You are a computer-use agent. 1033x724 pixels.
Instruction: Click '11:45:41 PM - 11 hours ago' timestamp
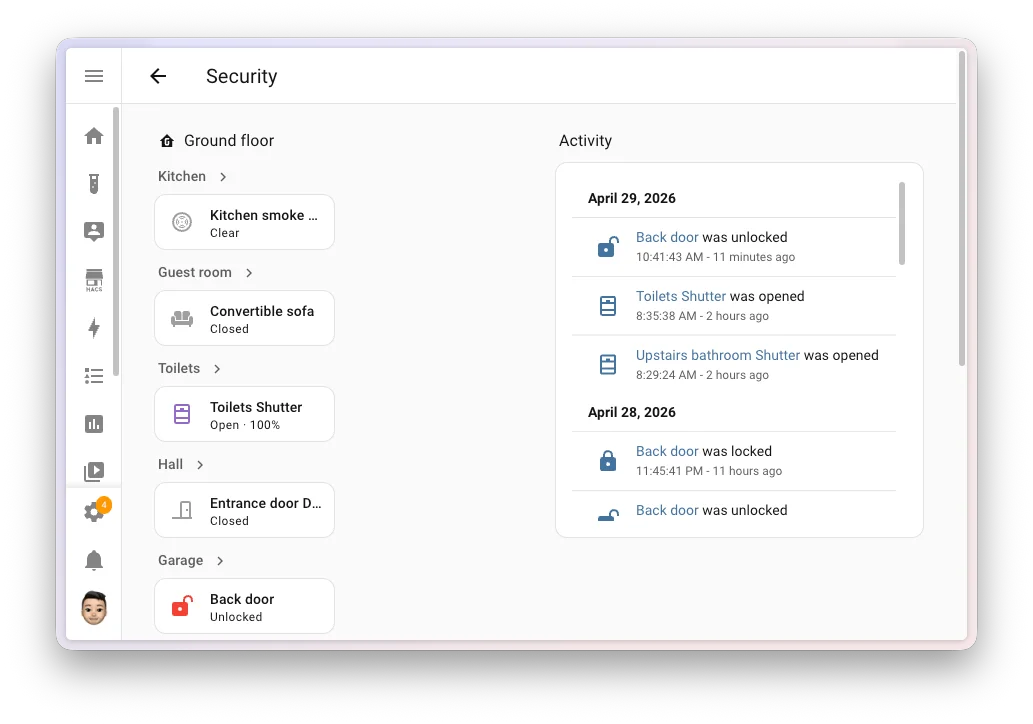tap(709, 471)
